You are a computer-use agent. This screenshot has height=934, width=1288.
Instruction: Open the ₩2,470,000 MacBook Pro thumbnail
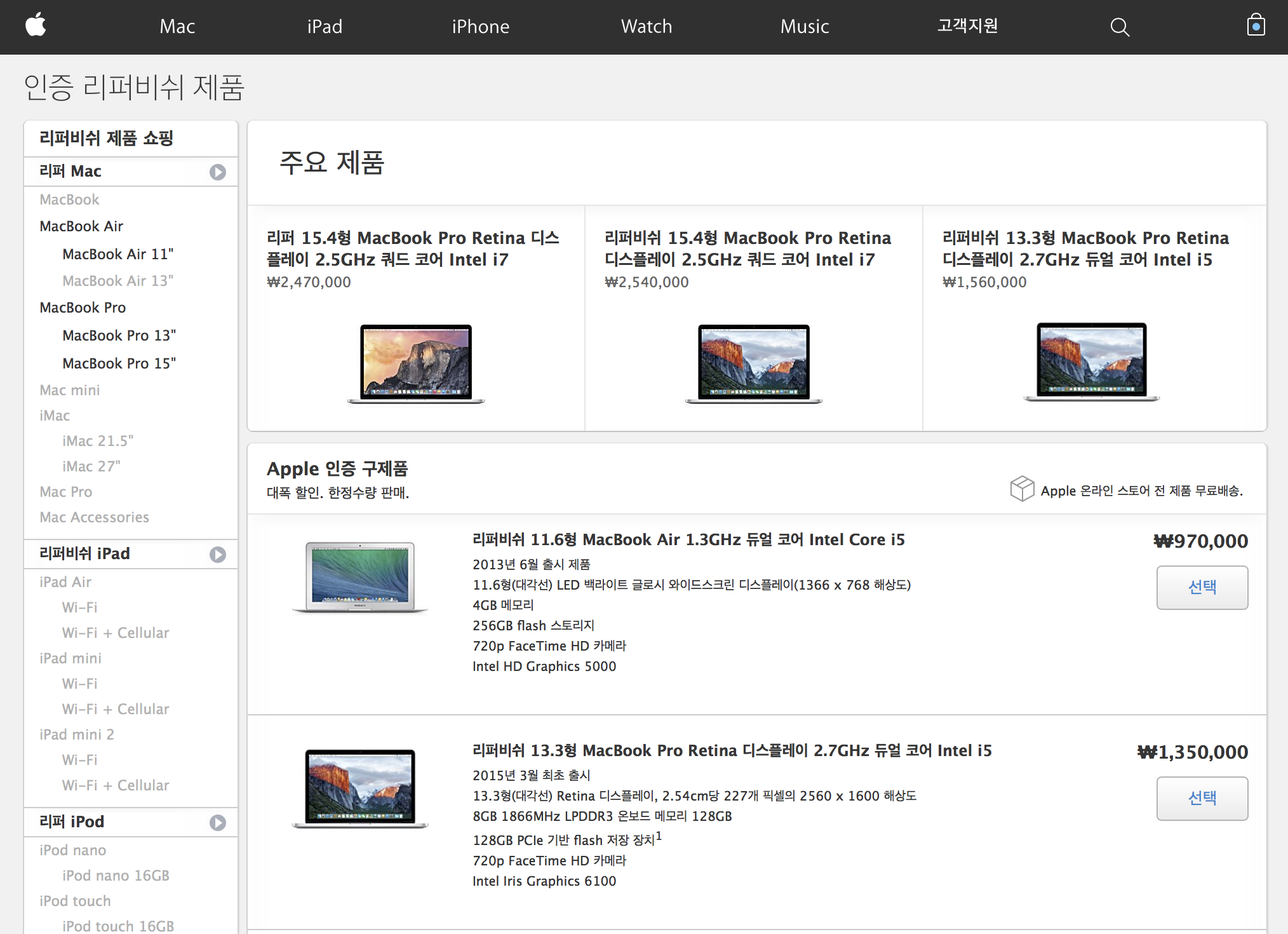pyautogui.click(x=416, y=363)
